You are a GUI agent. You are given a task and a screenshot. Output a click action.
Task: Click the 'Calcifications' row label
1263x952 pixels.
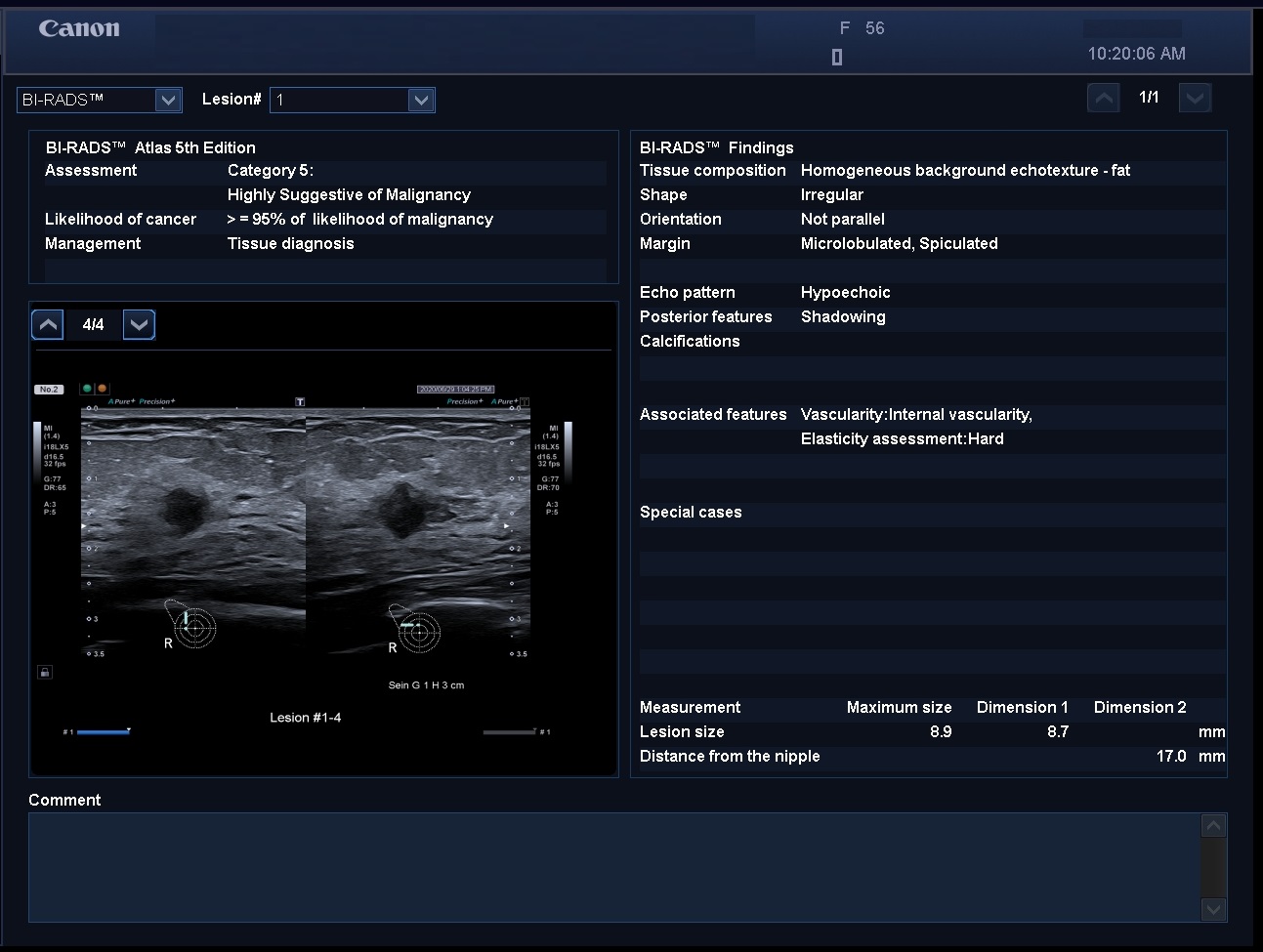coord(690,341)
